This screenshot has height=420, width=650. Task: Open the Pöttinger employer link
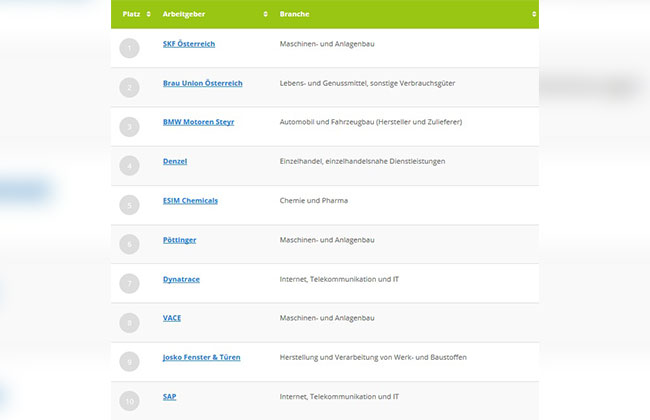click(x=179, y=240)
